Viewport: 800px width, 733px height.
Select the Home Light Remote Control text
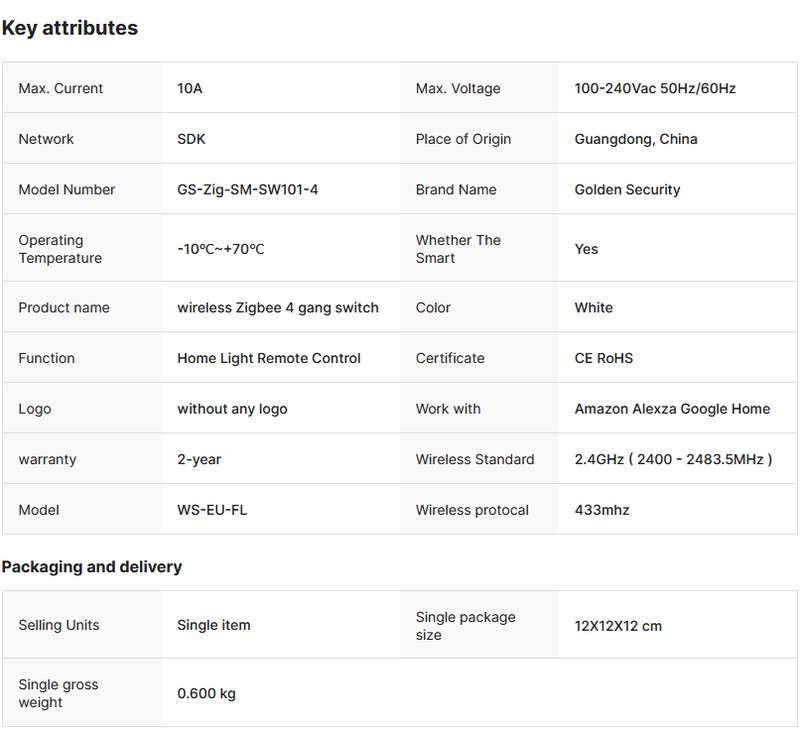tap(269, 358)
